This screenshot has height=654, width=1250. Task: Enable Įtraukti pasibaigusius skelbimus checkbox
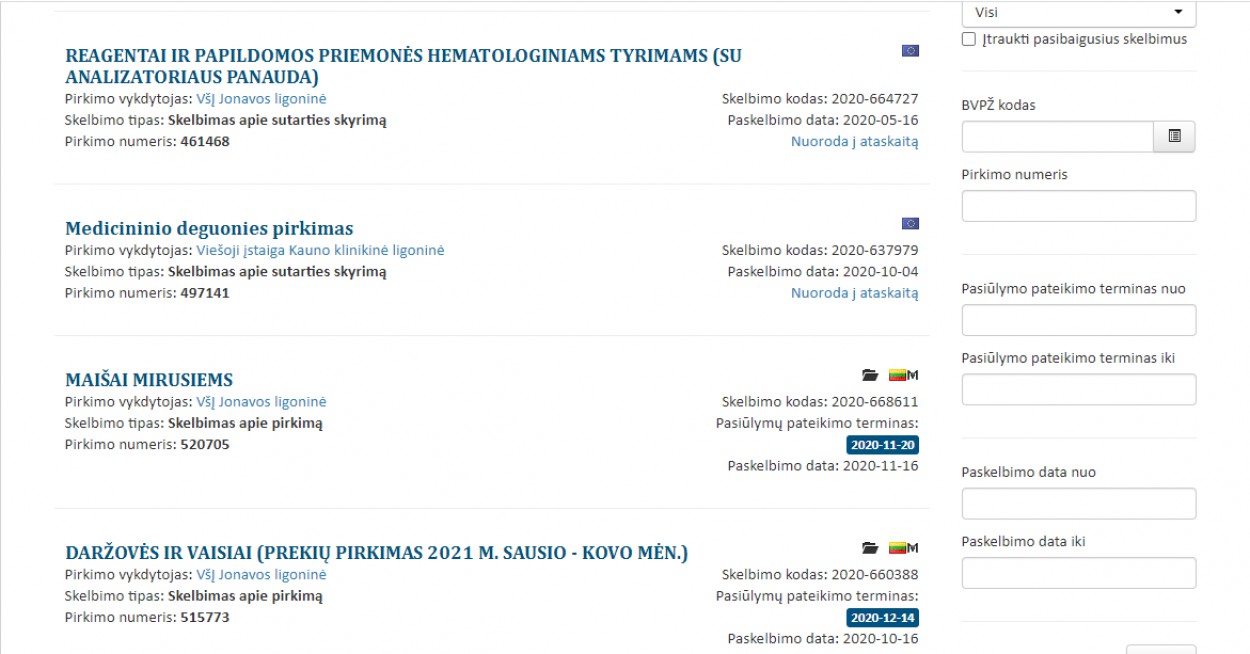[968, 39]
